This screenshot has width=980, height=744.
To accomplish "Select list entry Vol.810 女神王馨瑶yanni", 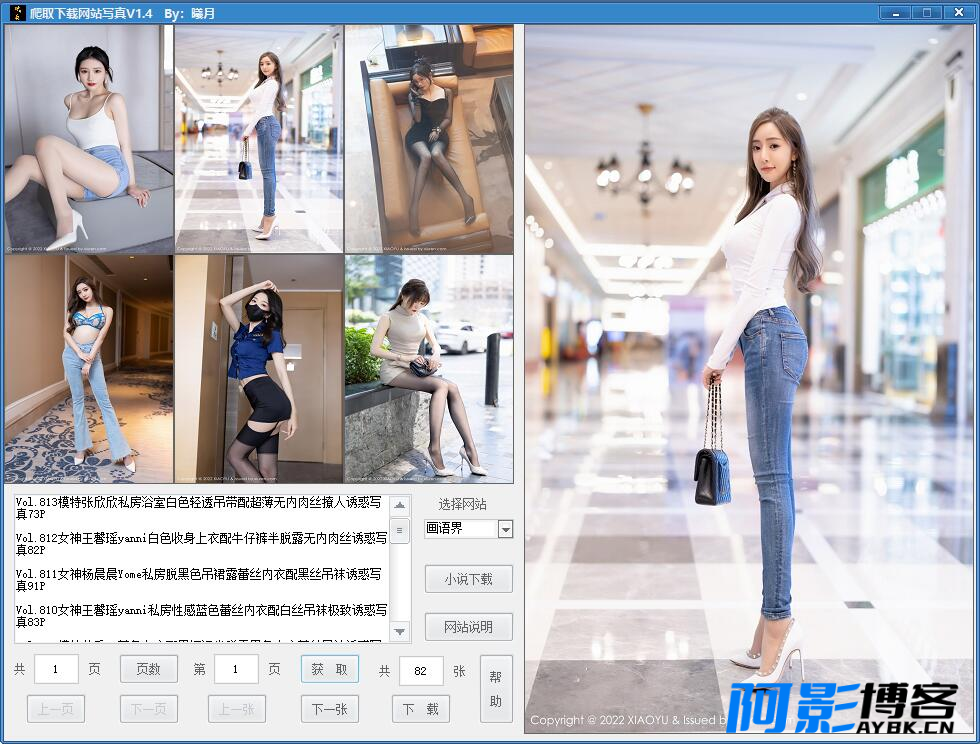I will tap(201, 616).
